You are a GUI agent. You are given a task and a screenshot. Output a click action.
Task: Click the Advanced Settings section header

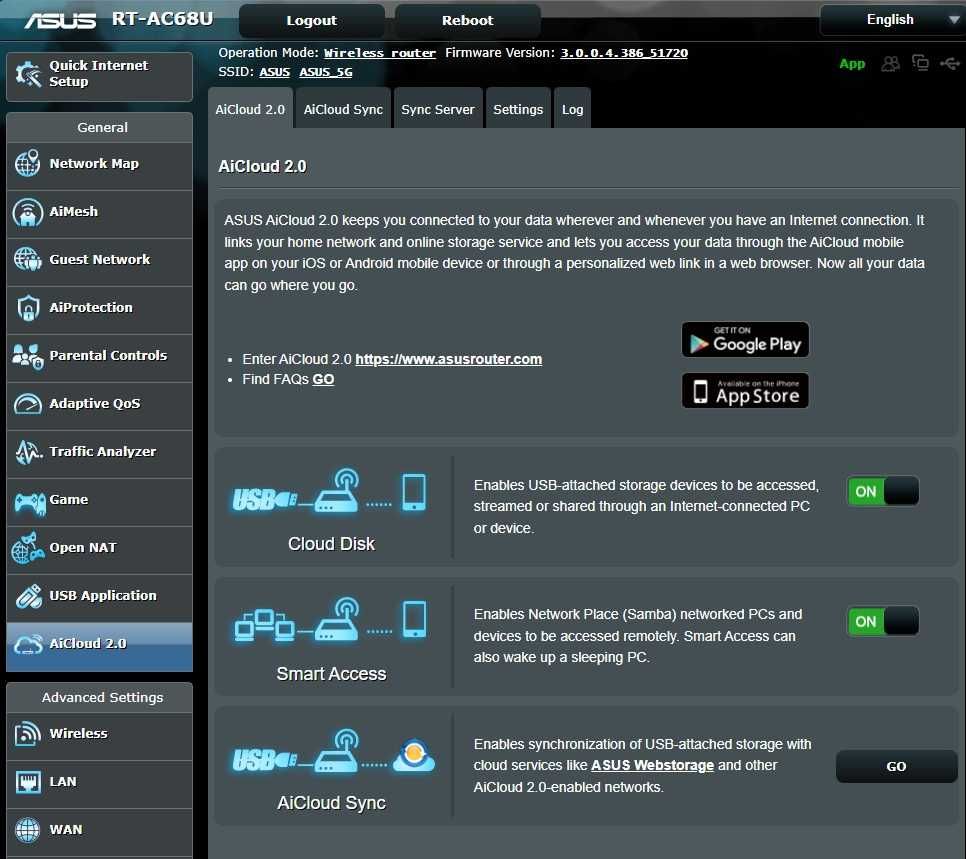point(100,698)
